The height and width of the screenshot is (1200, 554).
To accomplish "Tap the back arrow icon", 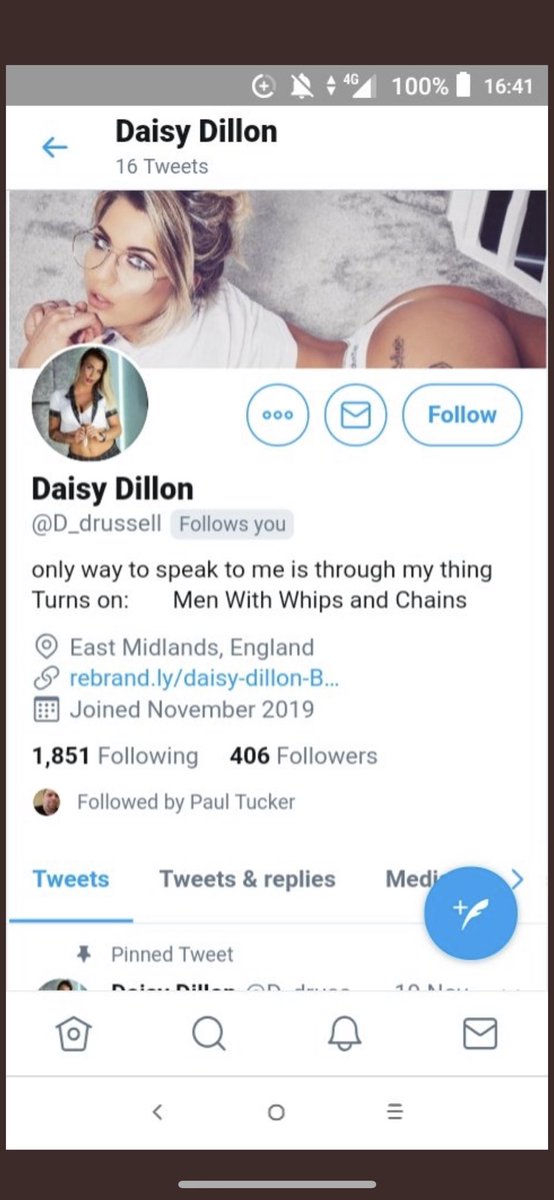I will [x=54, y=148].
